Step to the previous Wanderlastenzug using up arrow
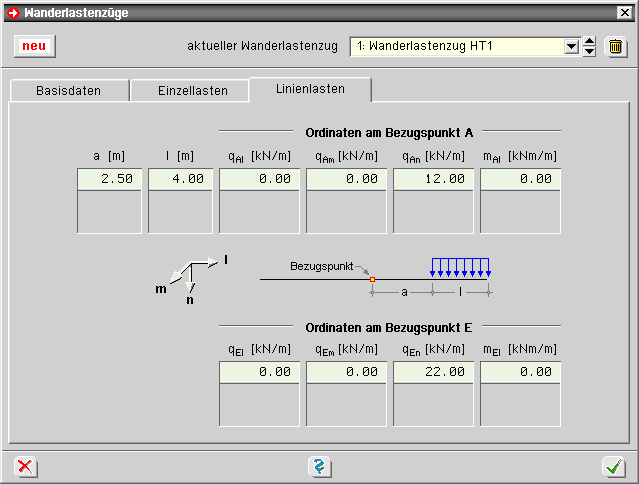Image resolution: width=639 pixels, height=484 pixels. (x=589, y=42)
